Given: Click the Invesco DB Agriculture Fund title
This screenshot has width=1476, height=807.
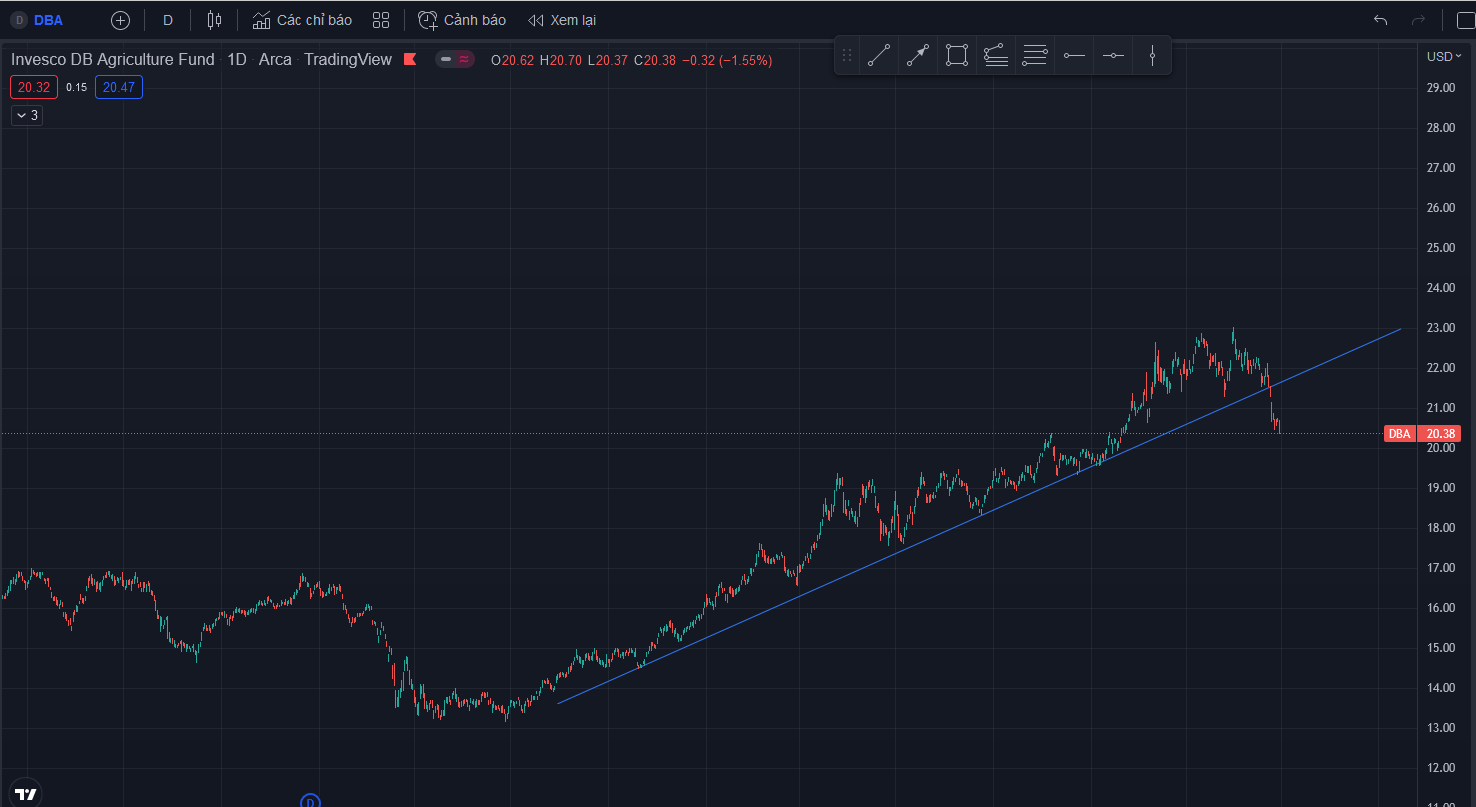Looking at the screenshot, I should tap(113, 60).
